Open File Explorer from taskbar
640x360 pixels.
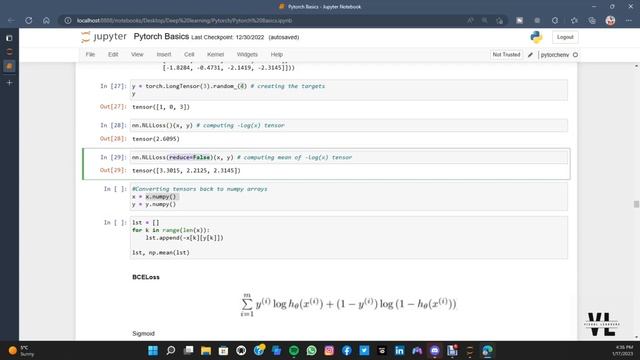pos(206,351)
